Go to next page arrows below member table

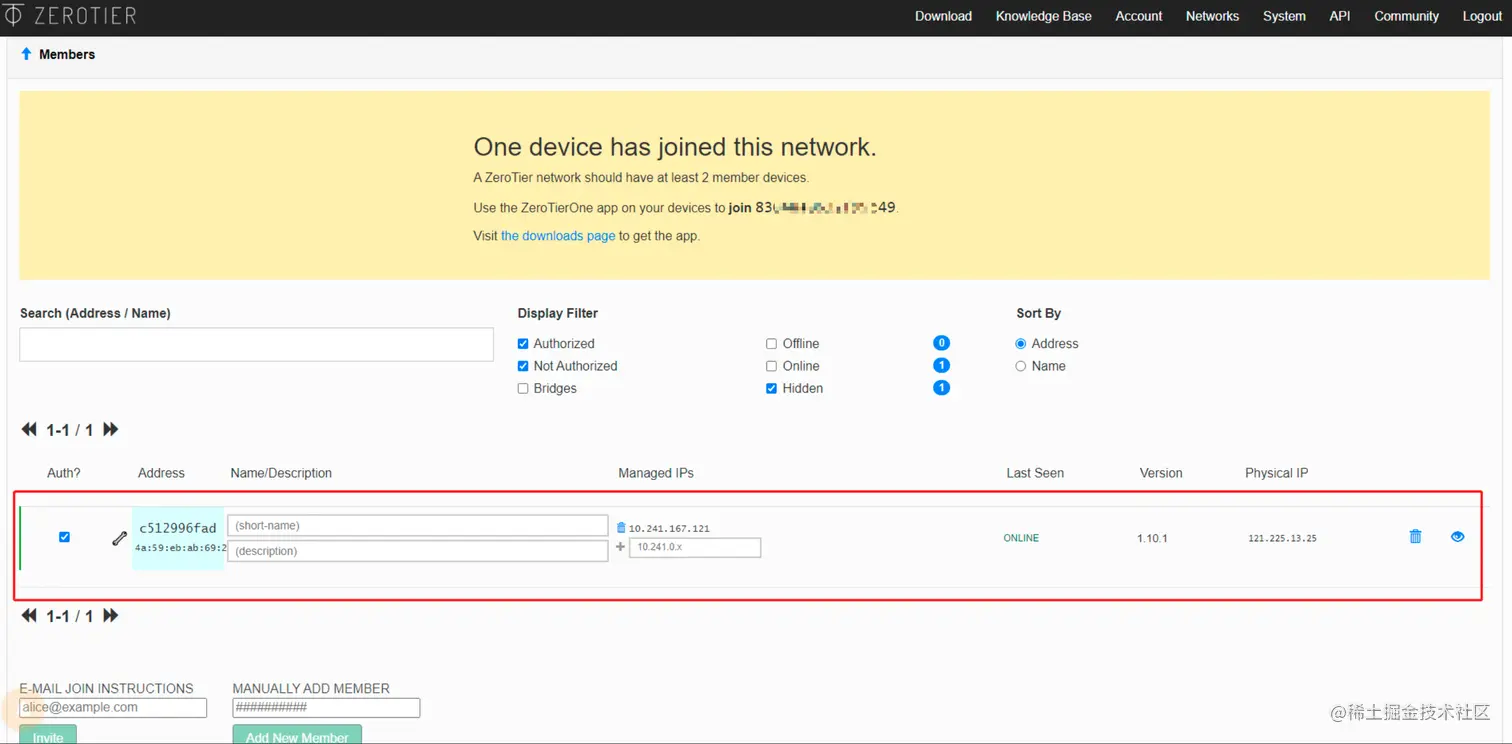point(111,616)
